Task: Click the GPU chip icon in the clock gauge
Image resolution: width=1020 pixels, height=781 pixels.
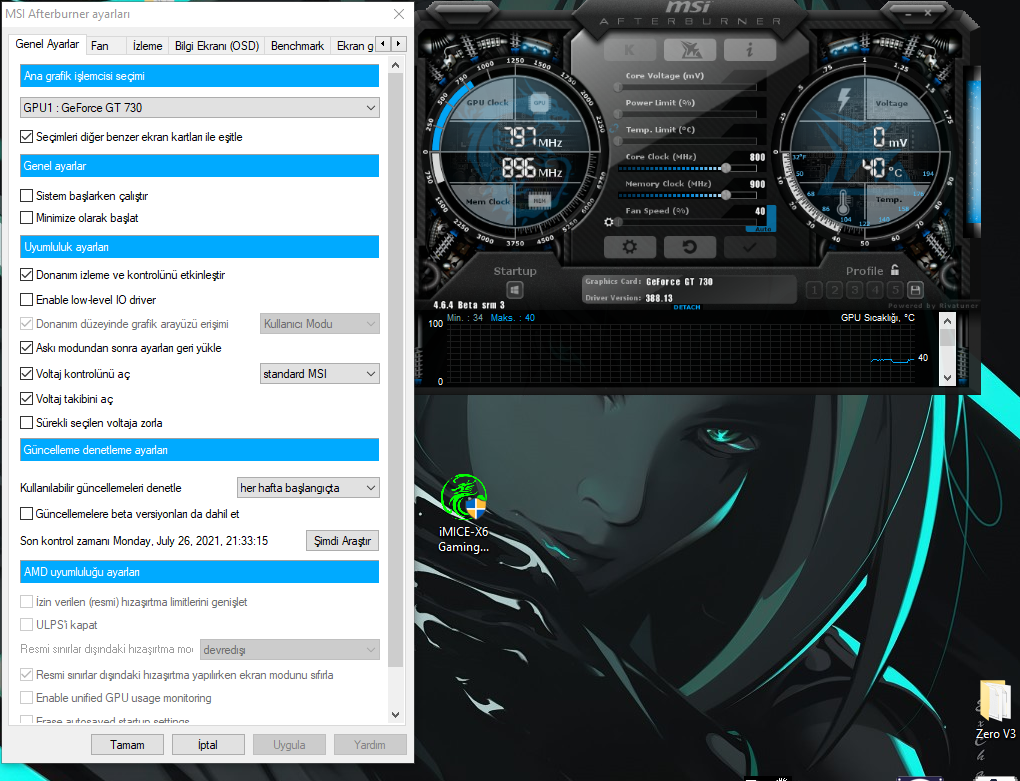Action: pyautogui.click(x=539, y=103)
